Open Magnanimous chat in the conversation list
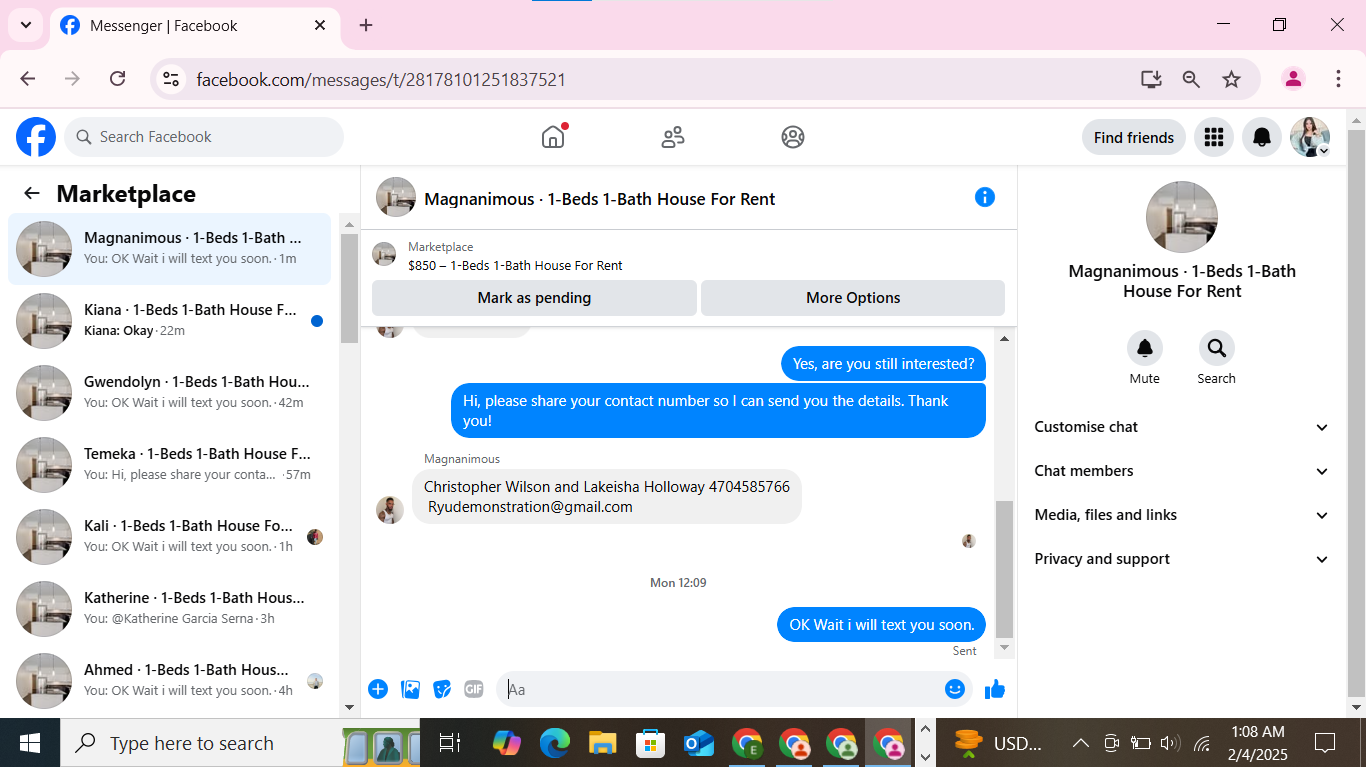 (x=170, y=249)
